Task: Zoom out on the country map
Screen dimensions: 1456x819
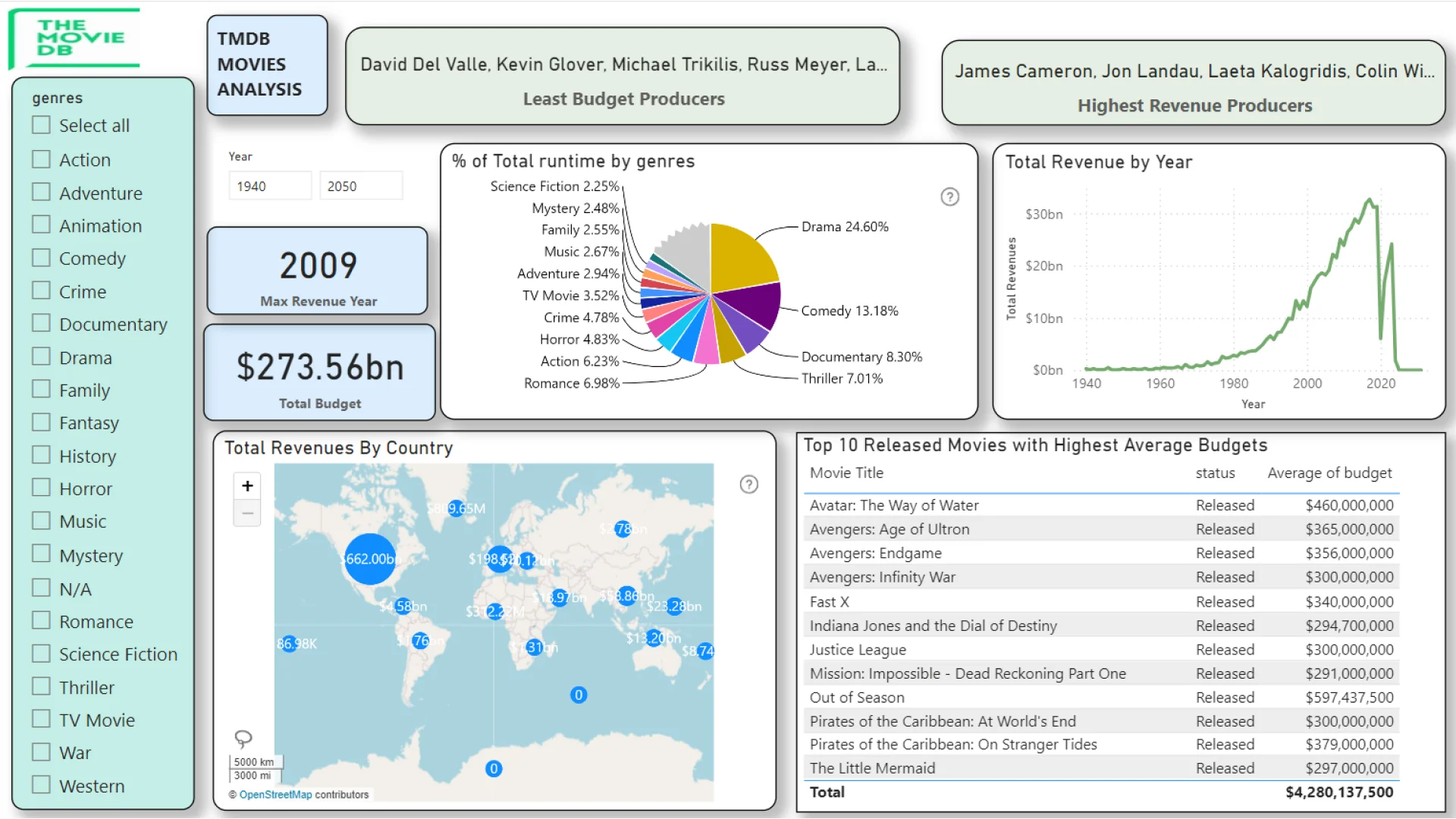Action: (247, 513)
